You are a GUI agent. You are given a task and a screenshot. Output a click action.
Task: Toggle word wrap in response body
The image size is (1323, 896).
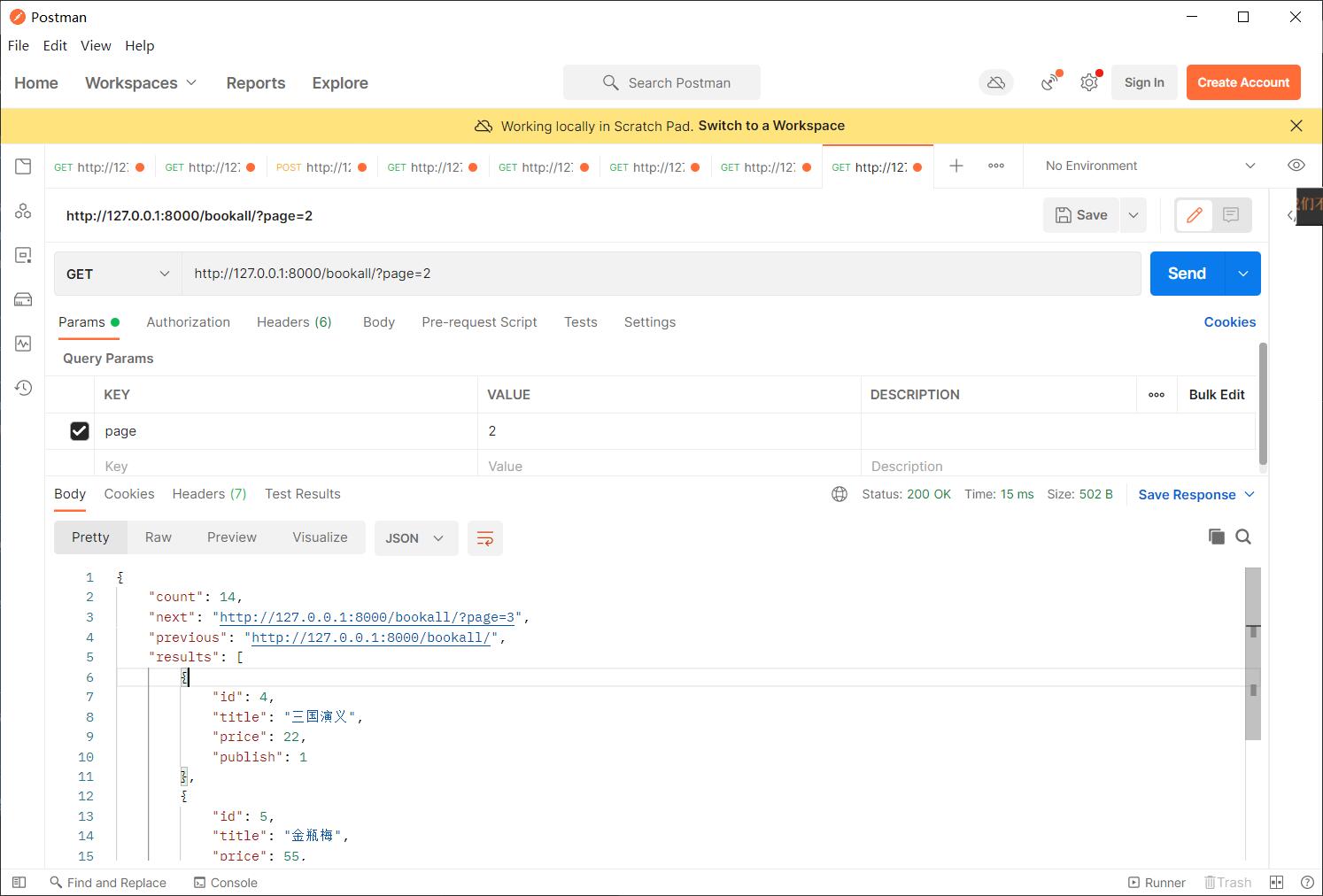485,538
